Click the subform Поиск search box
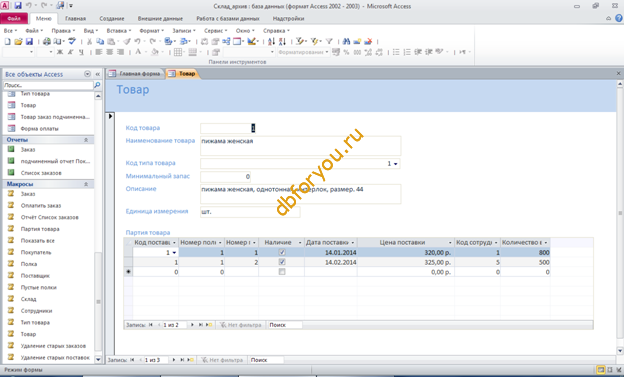This screenshot has width=624, height=377. pos(285,325)
